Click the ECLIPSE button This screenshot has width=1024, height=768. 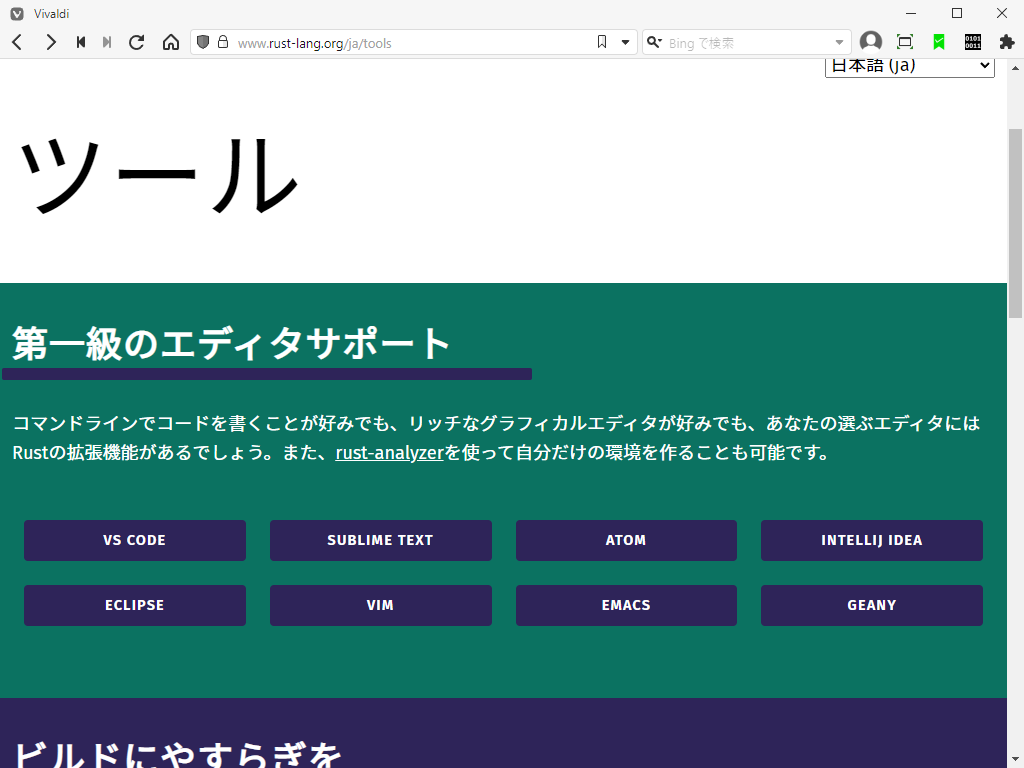click(x=135, y=605)
